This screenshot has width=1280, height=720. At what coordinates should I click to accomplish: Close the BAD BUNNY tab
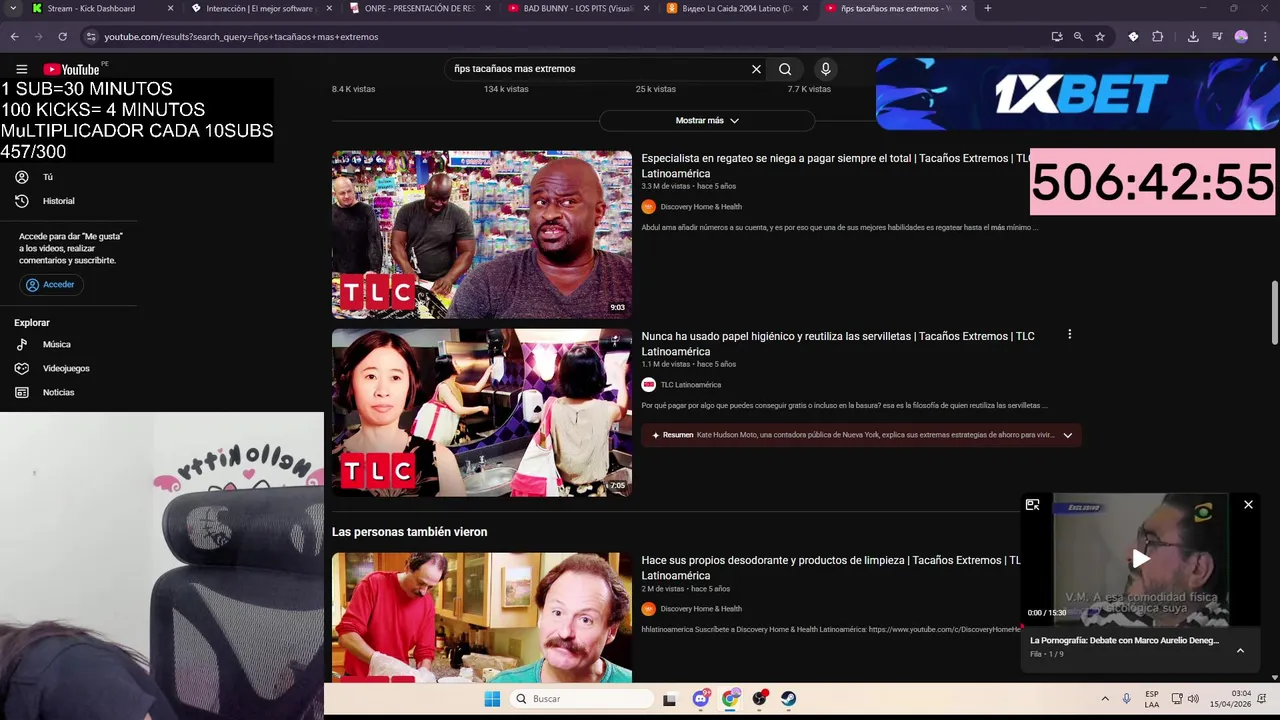click(x=646, y=8)
